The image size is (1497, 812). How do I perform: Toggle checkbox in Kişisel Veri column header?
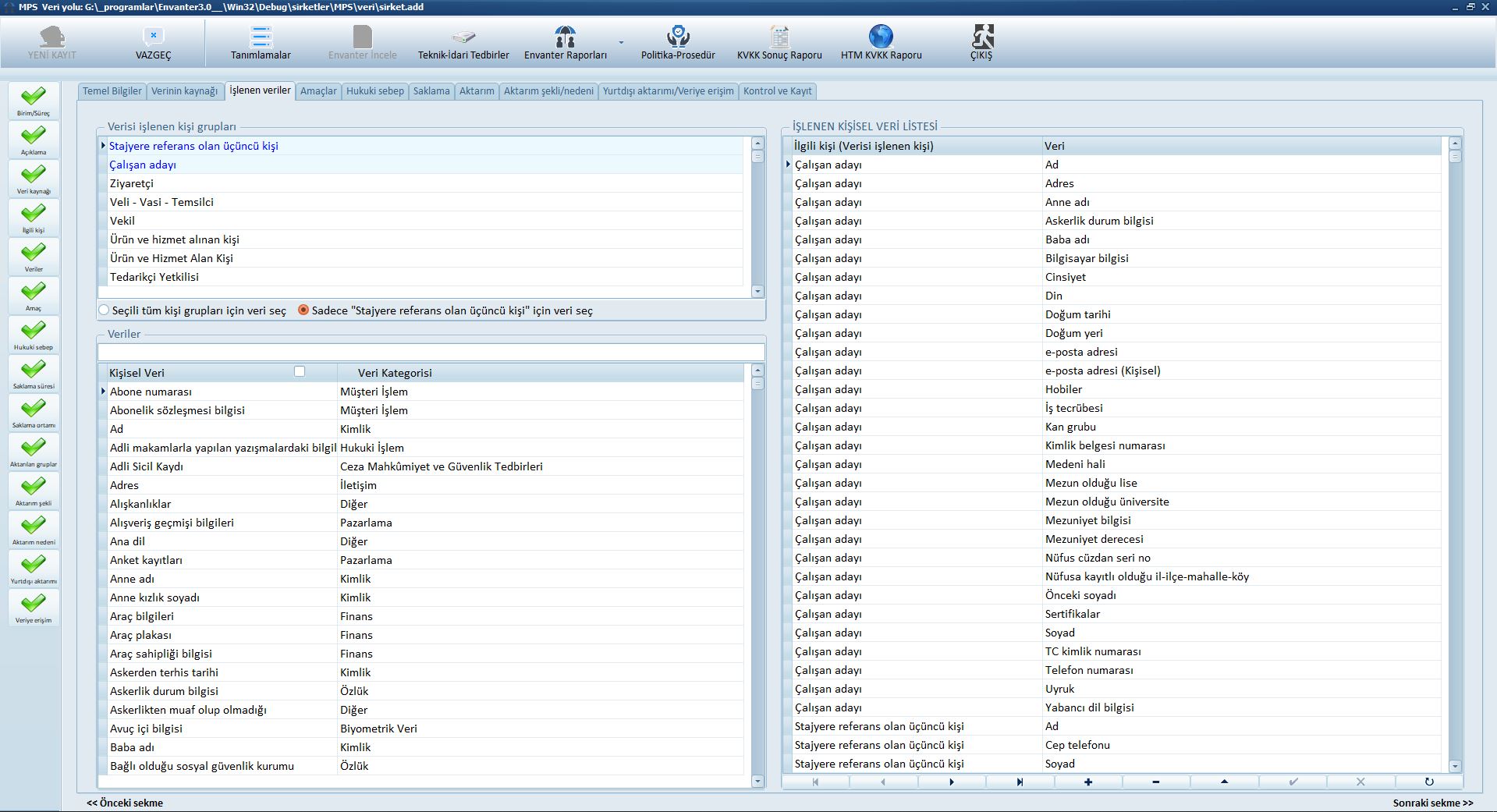pos(300,371)
